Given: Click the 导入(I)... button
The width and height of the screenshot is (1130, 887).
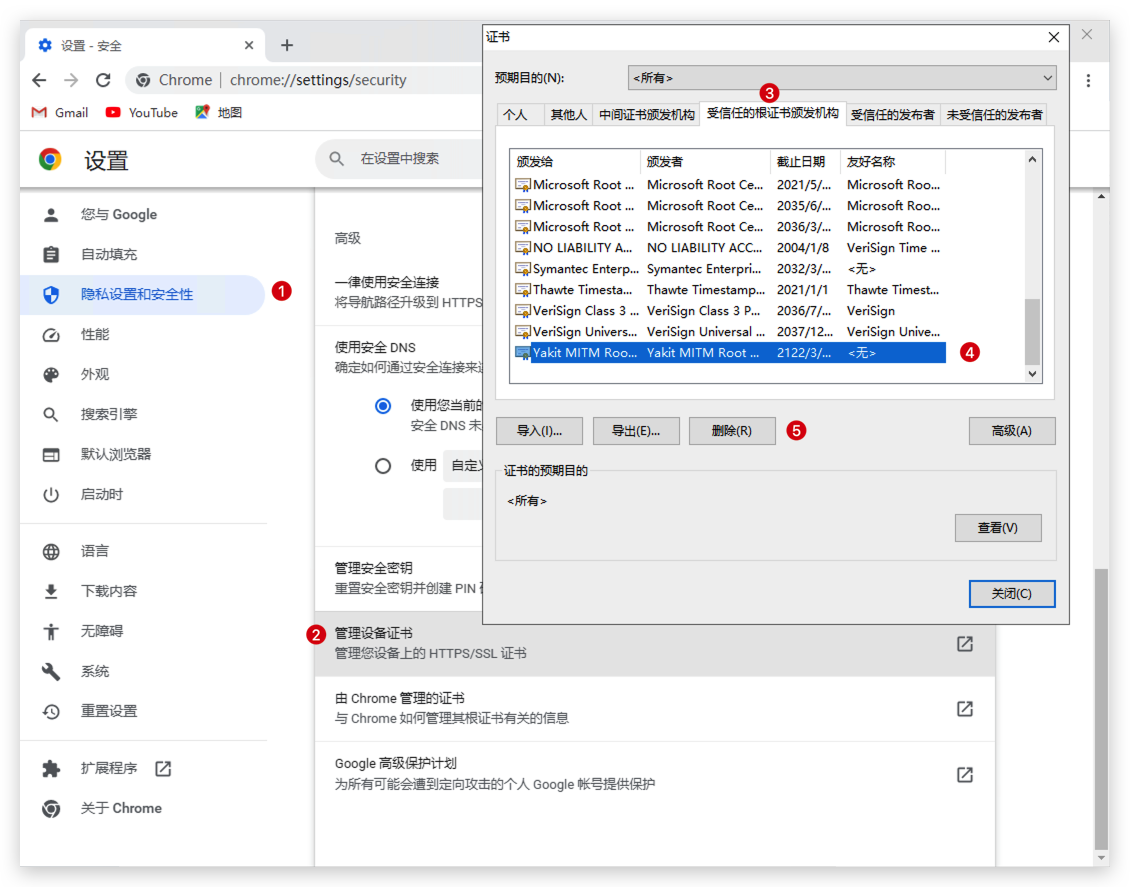Looking at the screenshot, I should (538, 431).
